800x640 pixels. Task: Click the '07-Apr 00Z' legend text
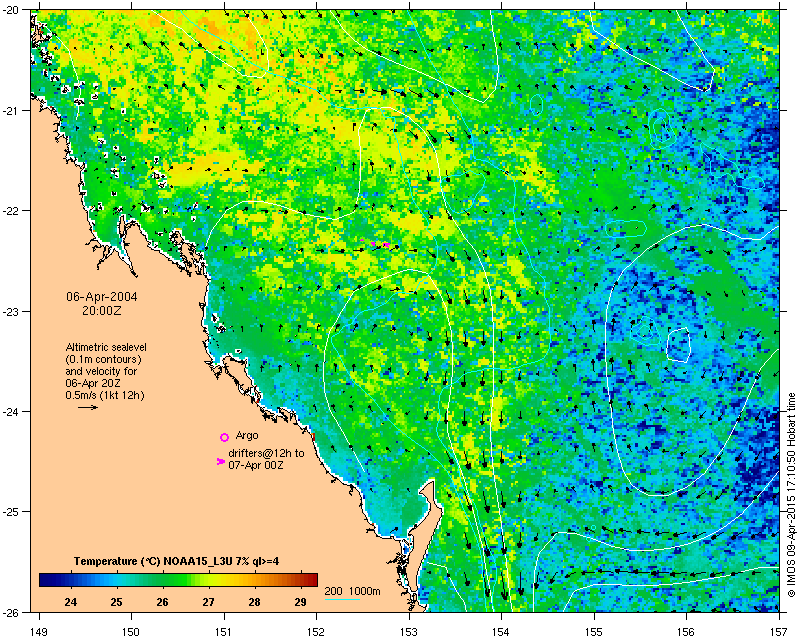click(256, 465)
